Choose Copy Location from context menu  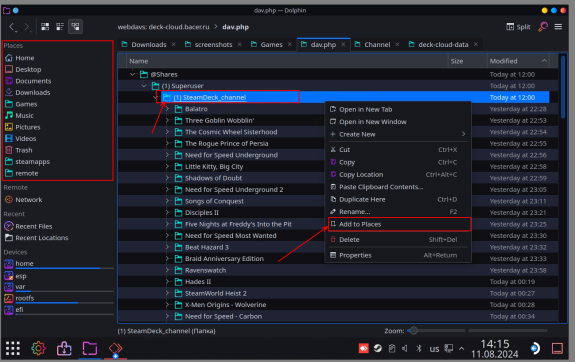398,175
